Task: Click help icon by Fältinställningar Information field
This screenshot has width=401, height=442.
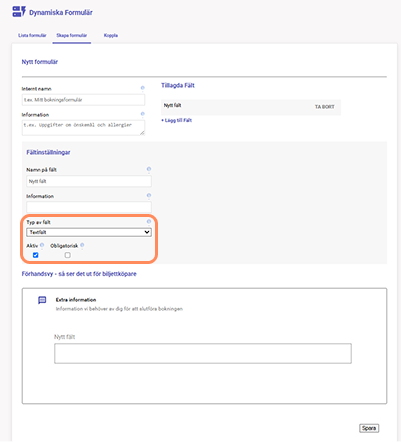Action: click(149, 195)
